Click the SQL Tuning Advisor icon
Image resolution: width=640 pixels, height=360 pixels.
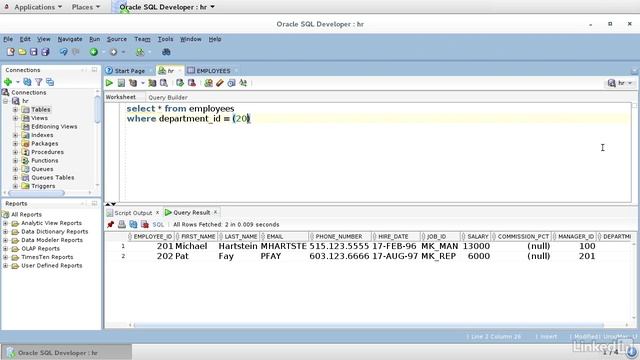[164, 83]
